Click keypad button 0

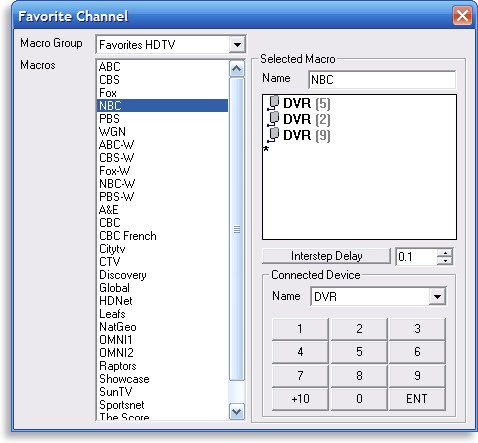click(x=359, y=399)
